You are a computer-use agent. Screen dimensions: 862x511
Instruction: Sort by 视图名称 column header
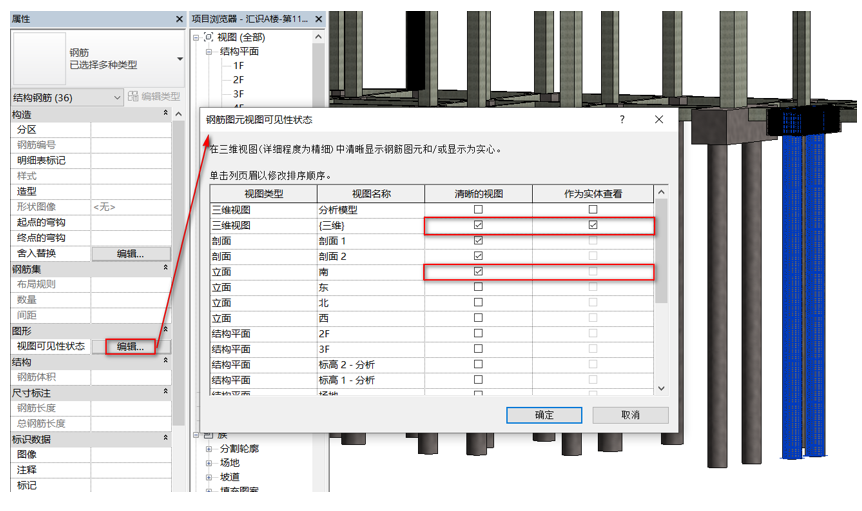370,193
